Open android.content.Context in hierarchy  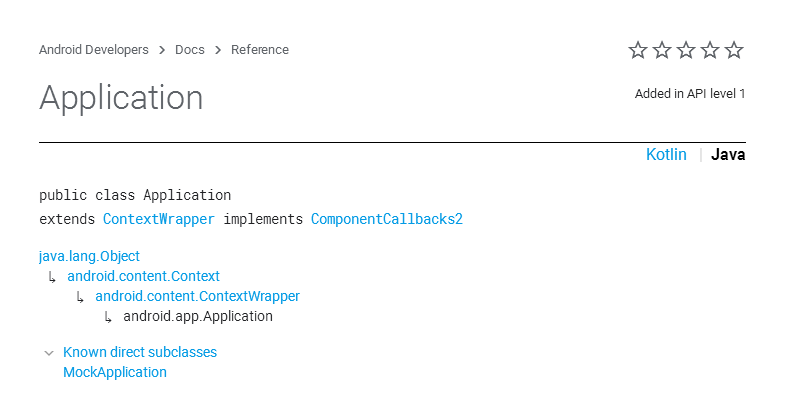click(143, 276)
